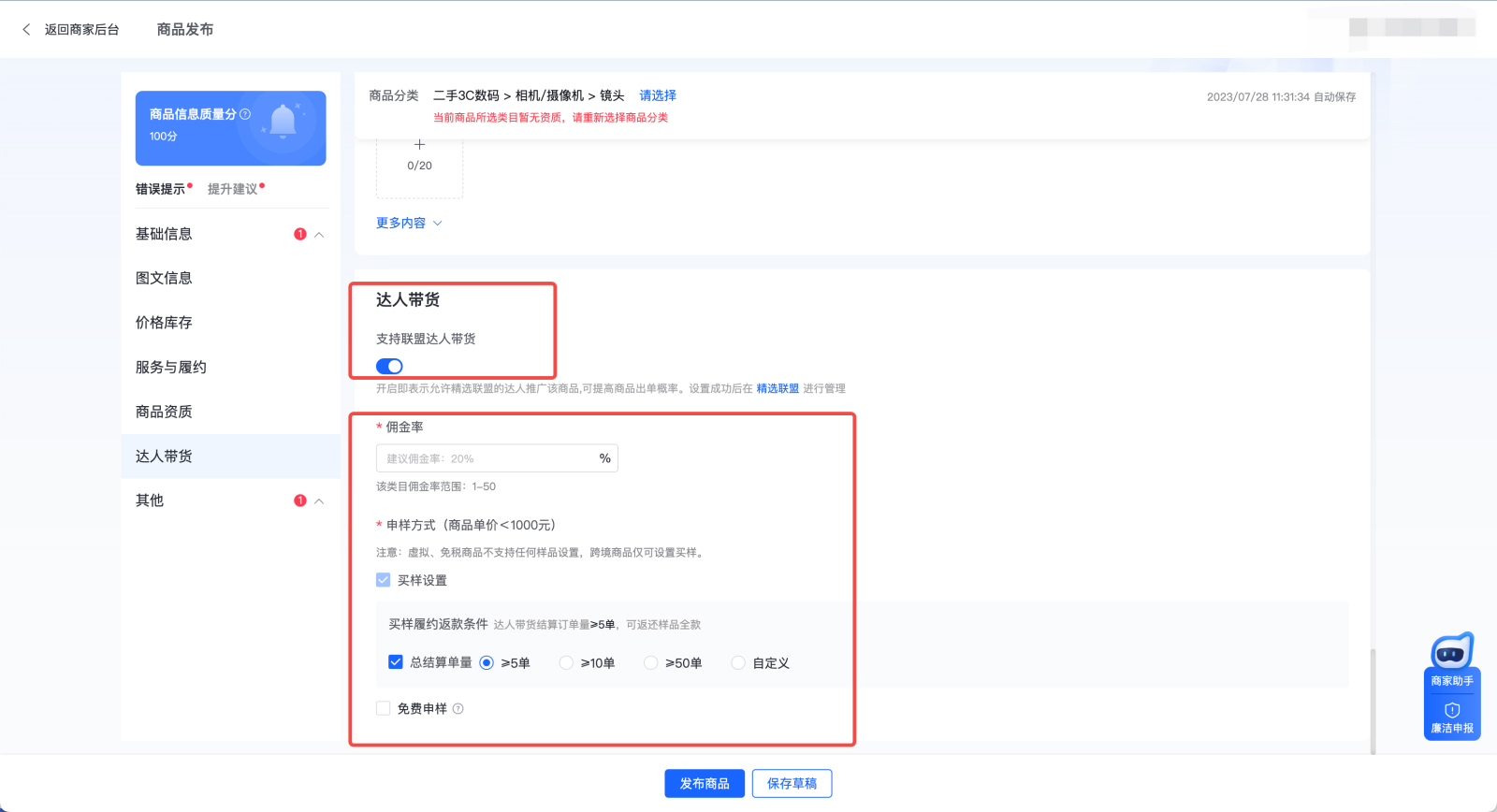Open 基础信息 in sidebar
Viewport: 1497px width, 812px height.
(164, 234)
